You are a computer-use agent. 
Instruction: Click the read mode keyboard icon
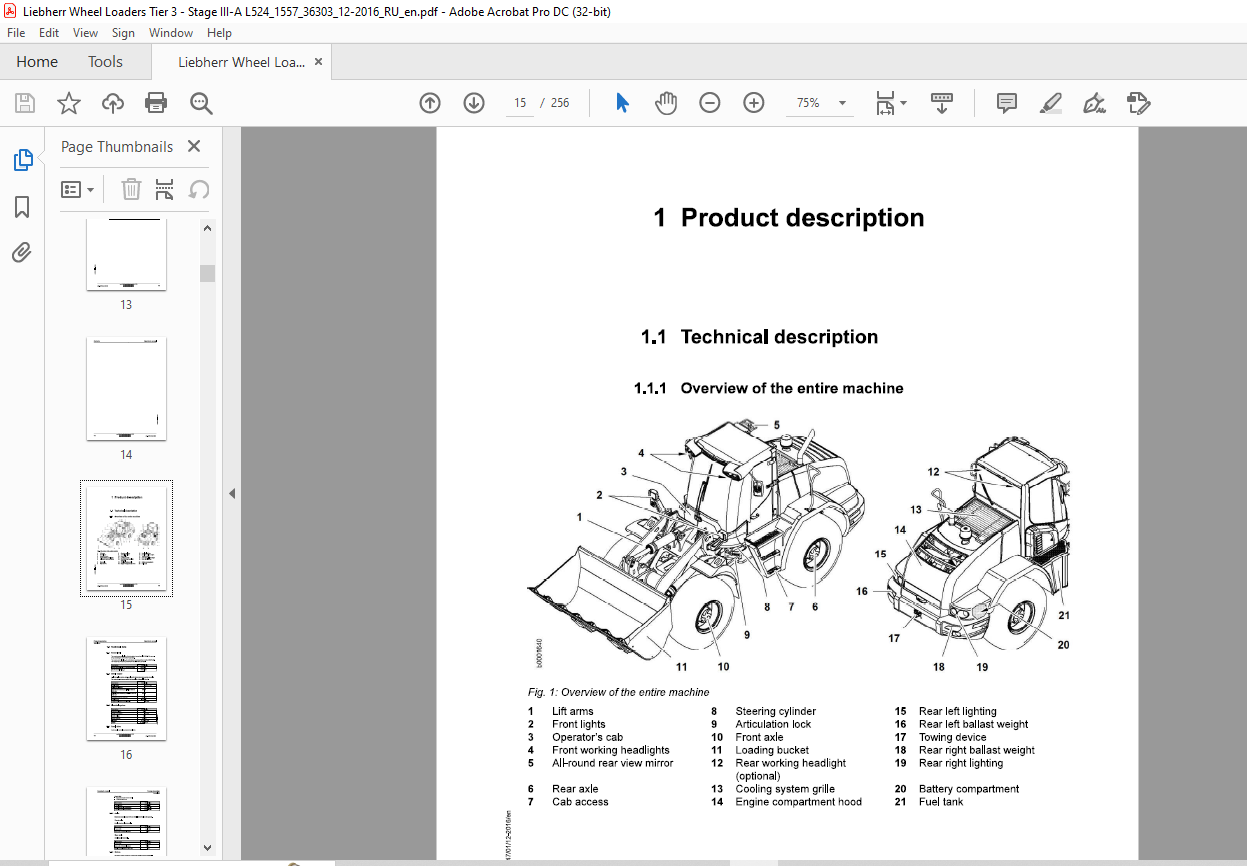coord(942,103)
